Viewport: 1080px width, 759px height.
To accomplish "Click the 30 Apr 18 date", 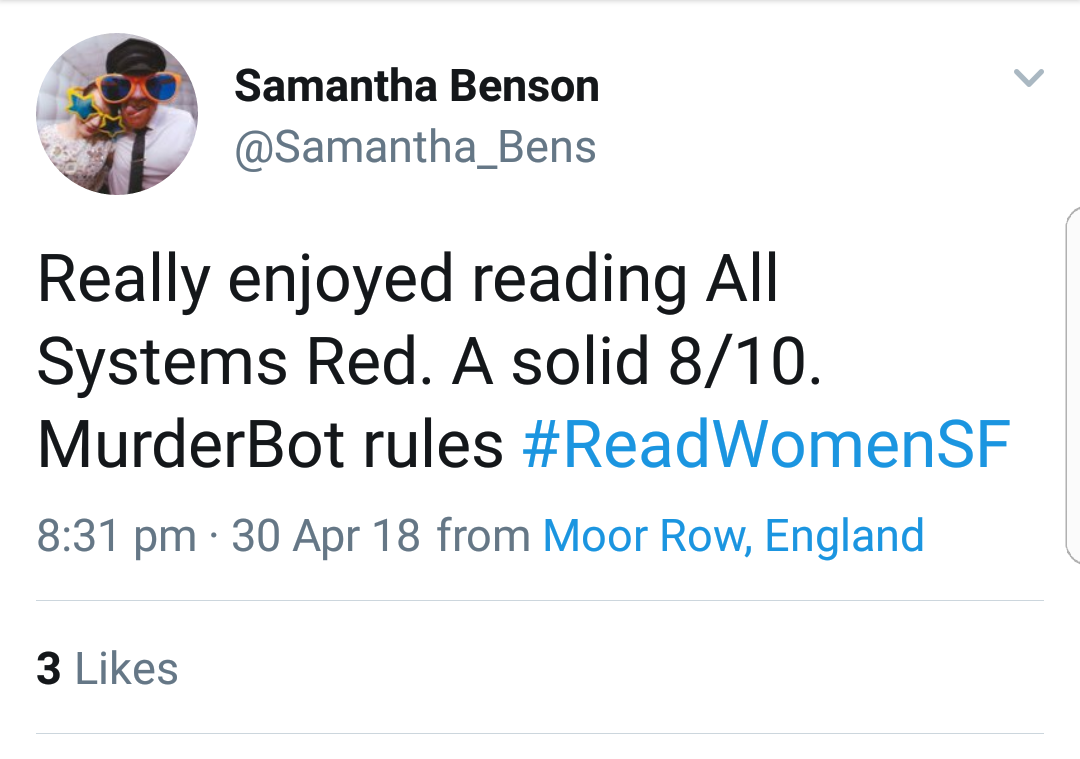I will tap(326, 536).
